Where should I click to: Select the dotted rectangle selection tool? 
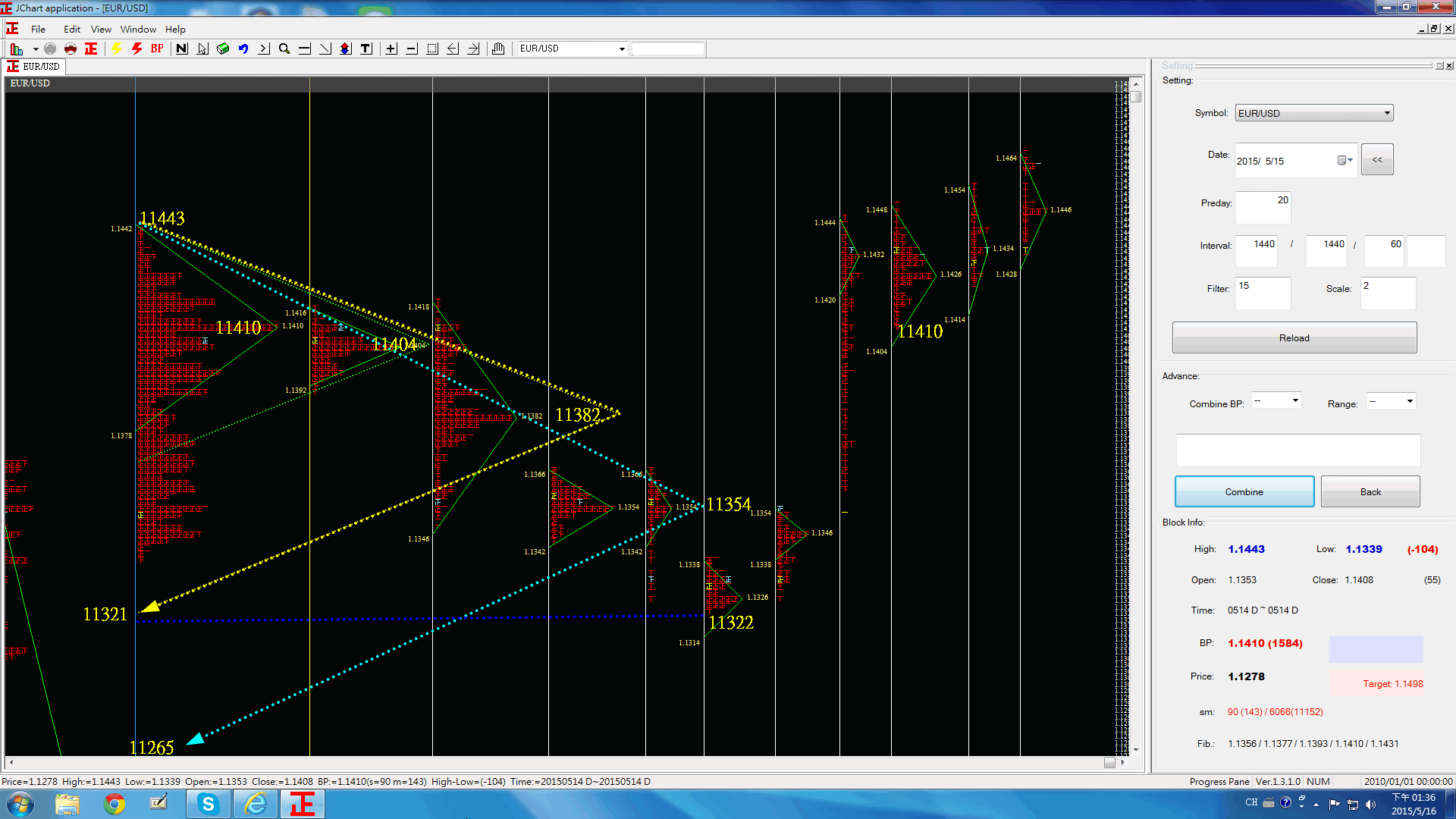(x=432, y=49)
